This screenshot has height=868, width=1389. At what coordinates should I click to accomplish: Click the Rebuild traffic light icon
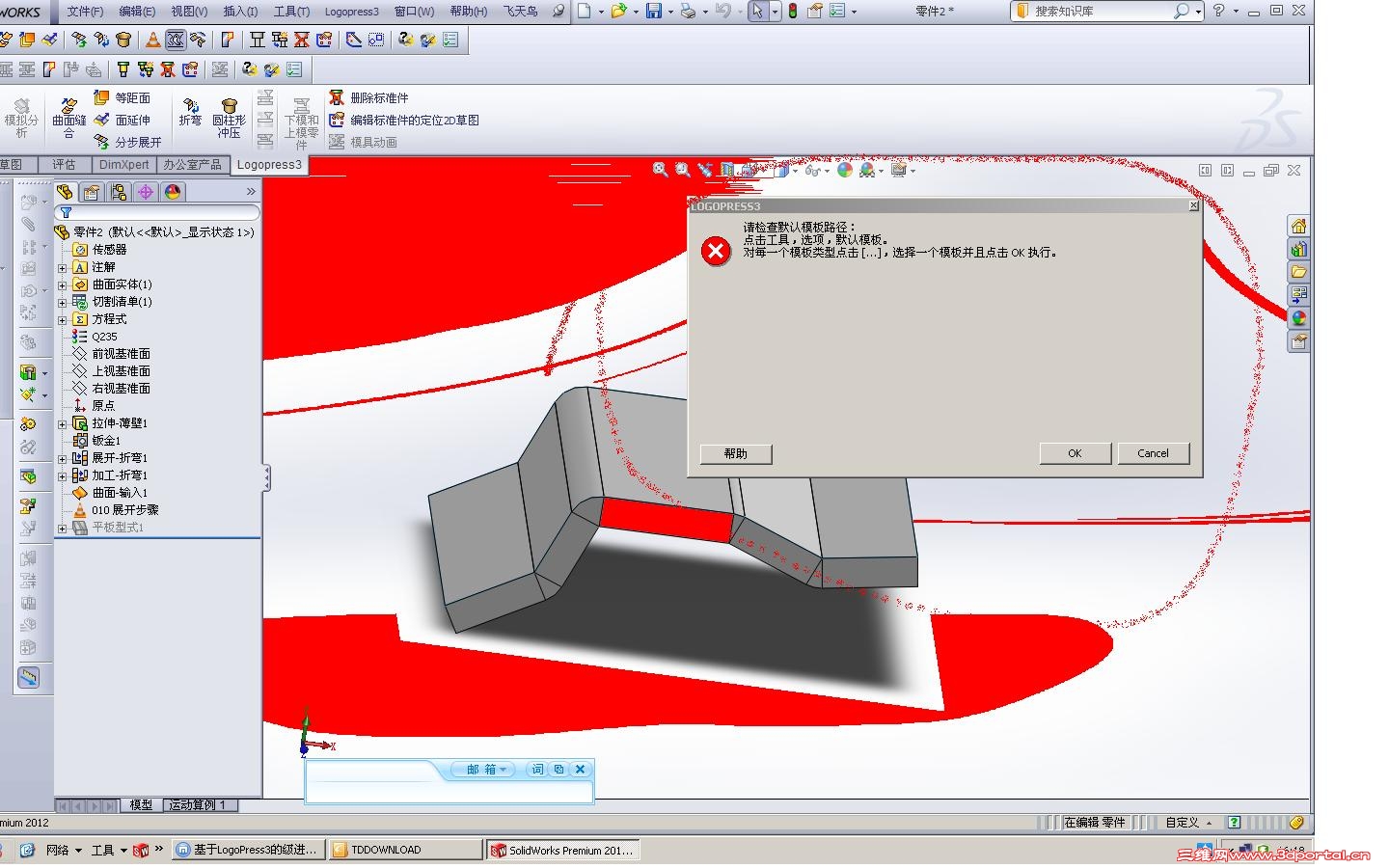click(x=793, y=11)
